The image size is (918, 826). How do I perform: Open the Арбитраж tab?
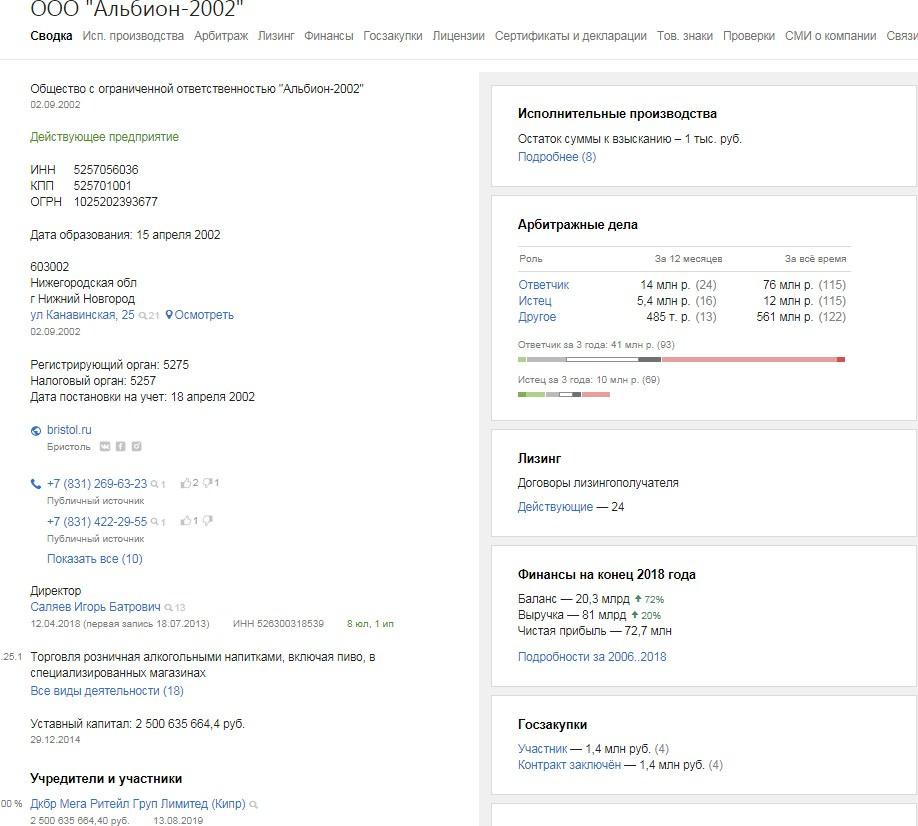click(x=221, y=36)
